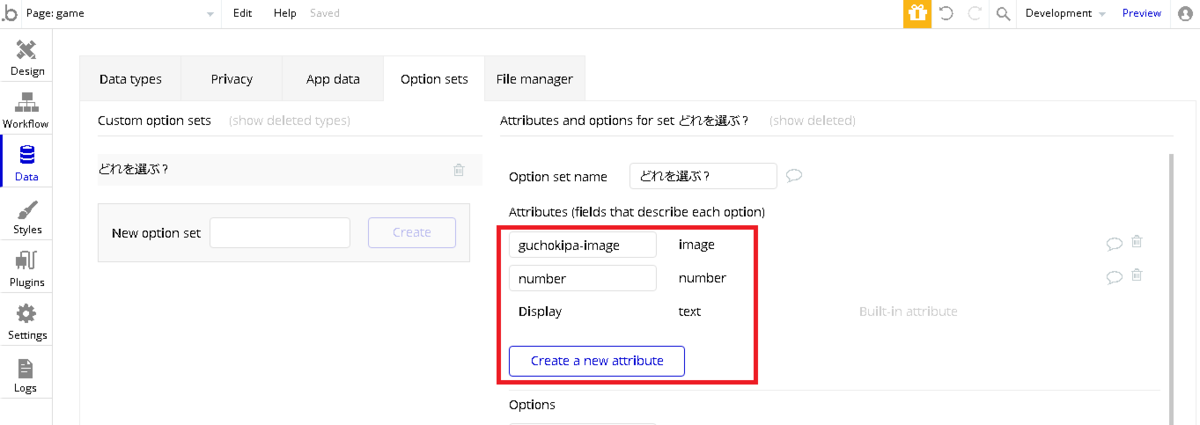The height and width of the screenshot is (425, 1200).
Task: Click the orange gift icon
Action: point(917,13)
